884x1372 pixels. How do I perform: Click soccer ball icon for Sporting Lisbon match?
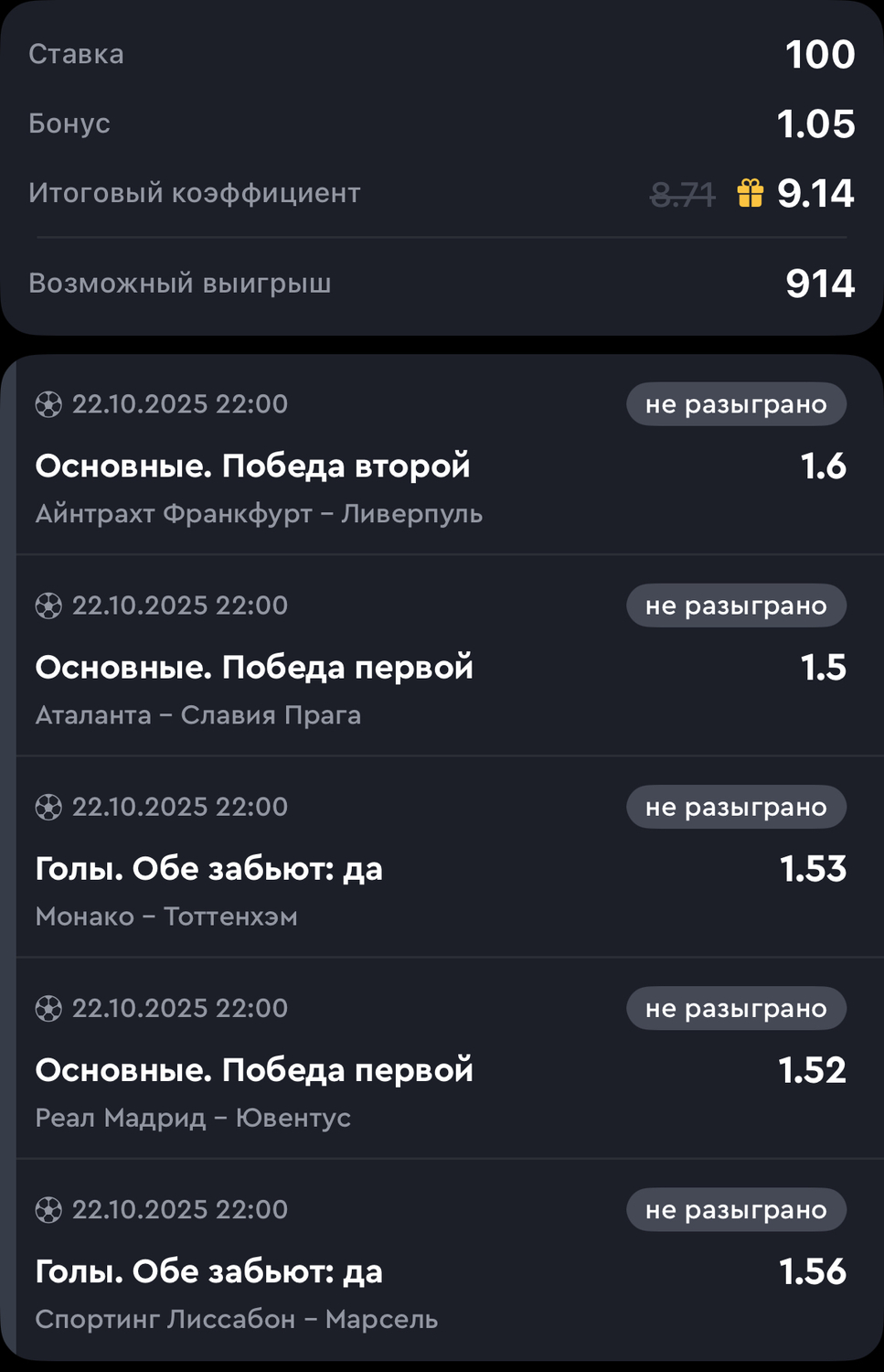[48, 1210]
